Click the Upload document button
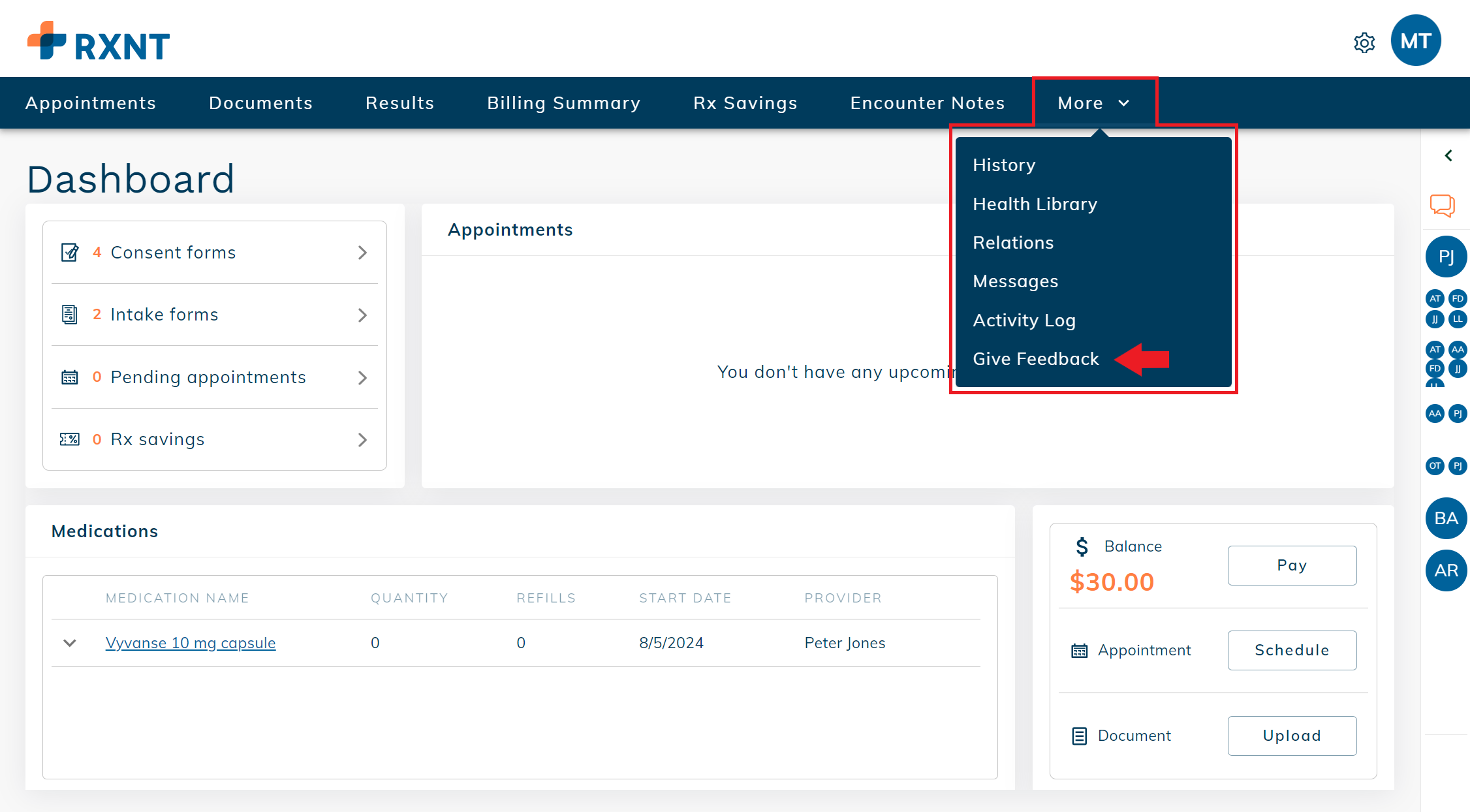1470x812 pixels. [x=1292, y=736]
